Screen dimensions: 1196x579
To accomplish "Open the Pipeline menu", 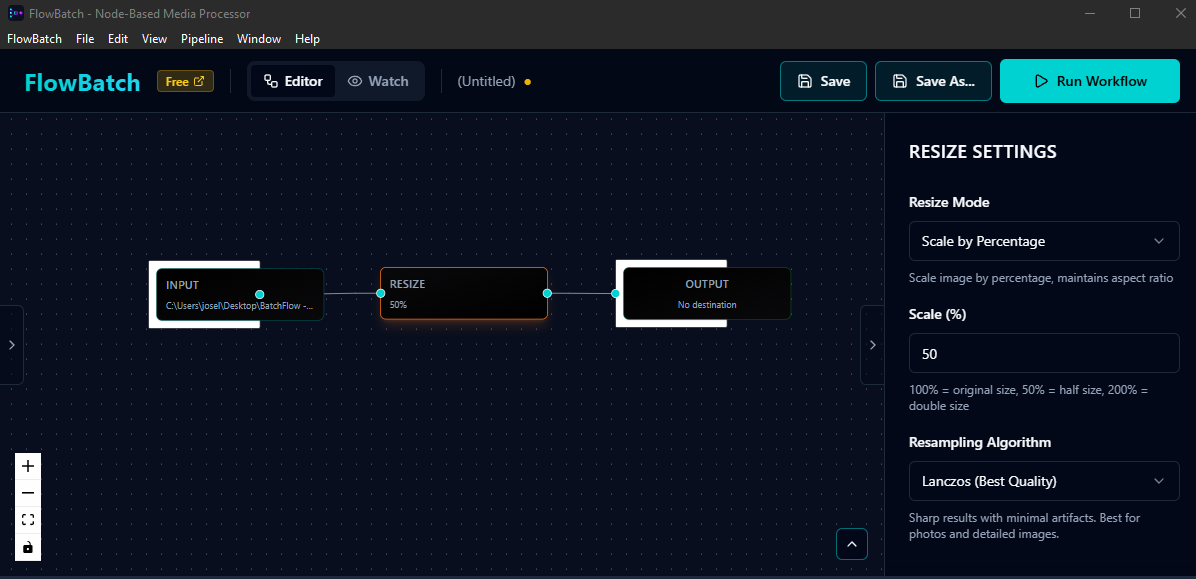I will [203, 39].
